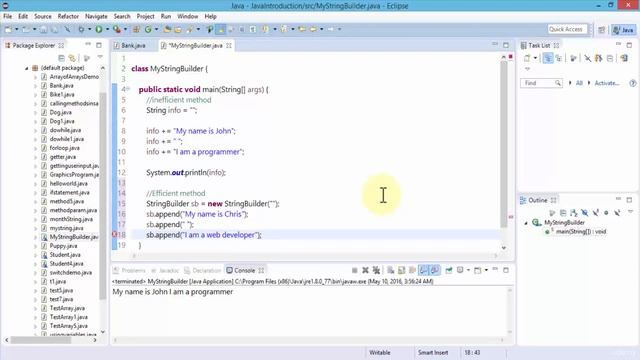Open the Project menu
Image resolution: width=640 pixels, height=360 pixels.
(x=145, y=16)
